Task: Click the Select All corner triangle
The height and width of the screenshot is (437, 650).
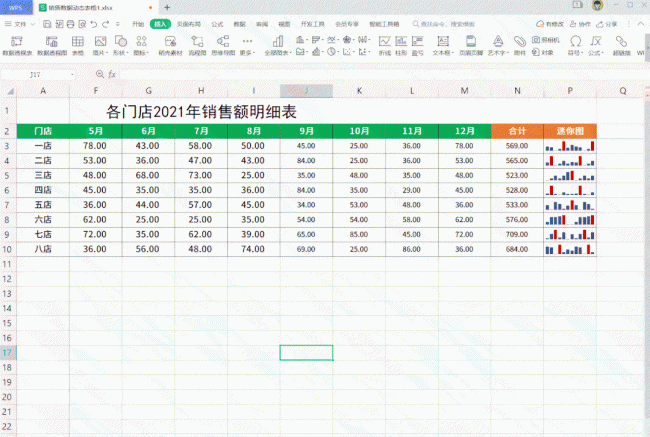Action: pyautogui.click(x=10, y=91)
